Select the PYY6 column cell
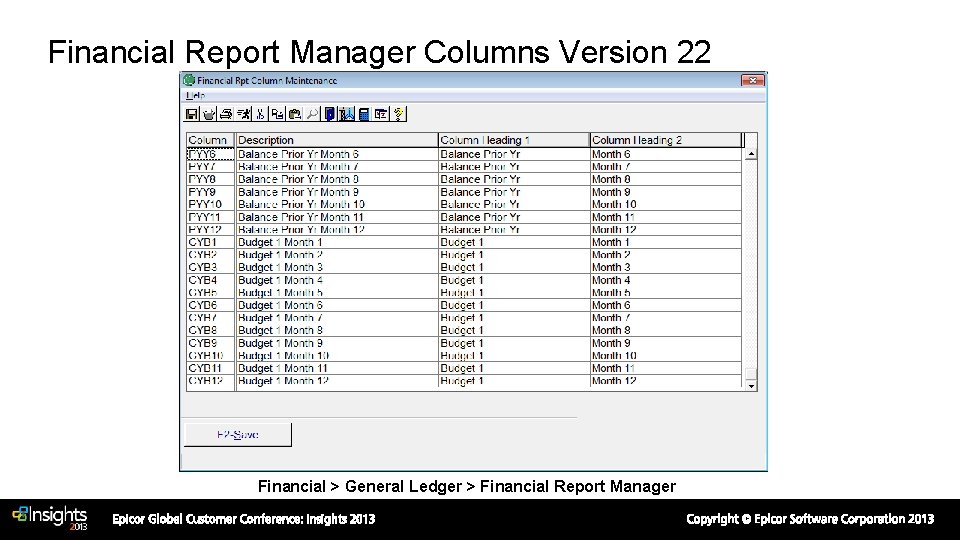The image size is (960, 540). (x=210, y=154)
